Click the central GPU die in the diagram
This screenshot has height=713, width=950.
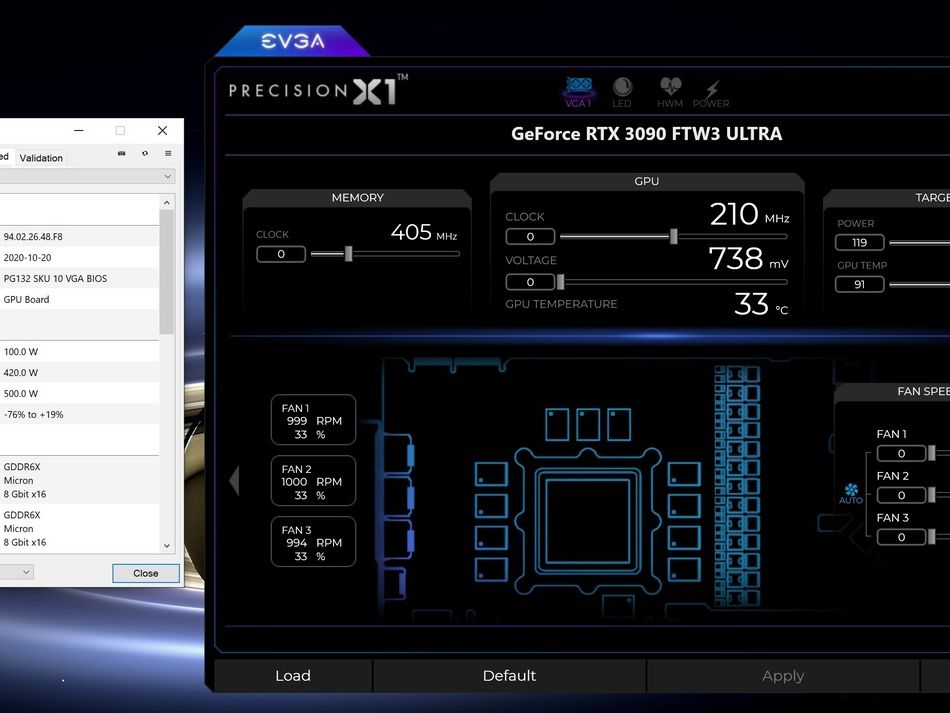[588, 522]
